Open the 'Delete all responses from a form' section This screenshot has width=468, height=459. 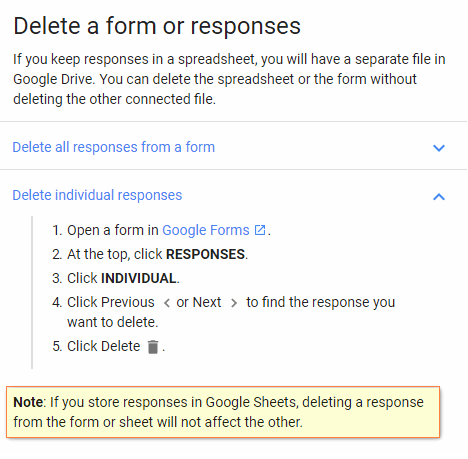click(x=114, y=147)
